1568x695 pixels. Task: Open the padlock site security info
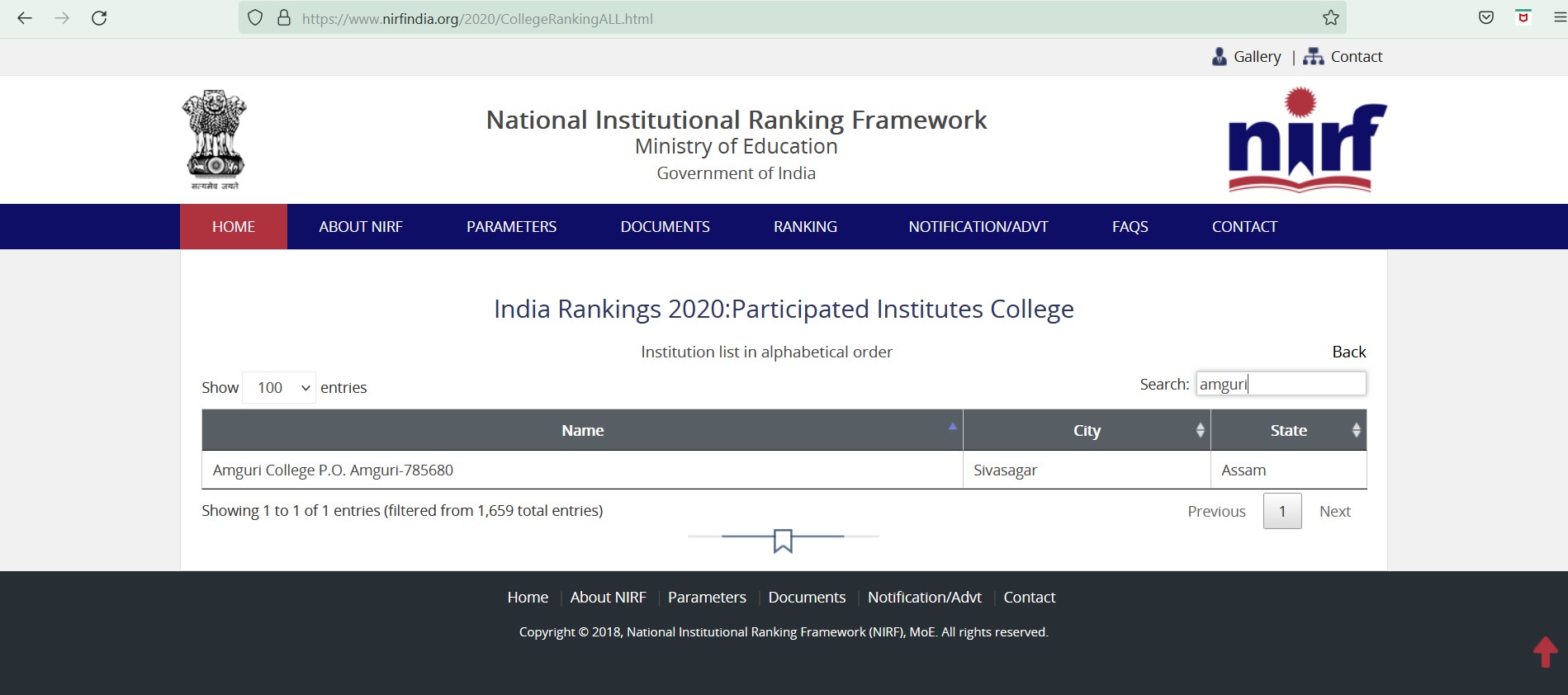(284, 18)
